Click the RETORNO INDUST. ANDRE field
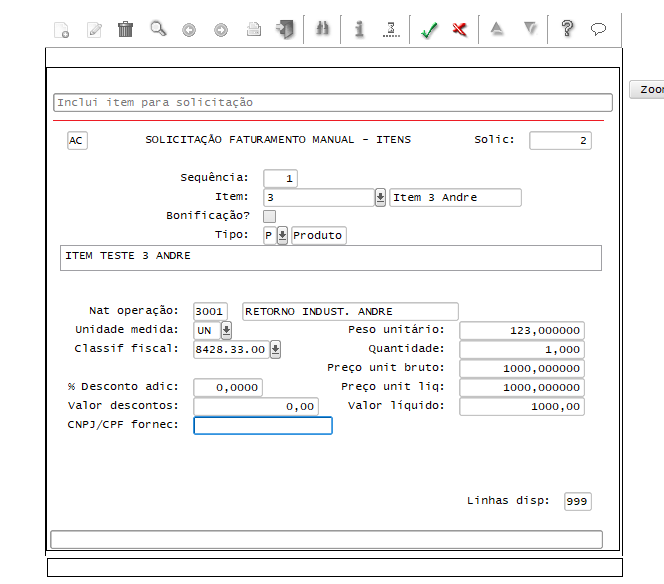The height and width of the screenshot is (584, 664). pyautogui.click(x=350, y=312)
